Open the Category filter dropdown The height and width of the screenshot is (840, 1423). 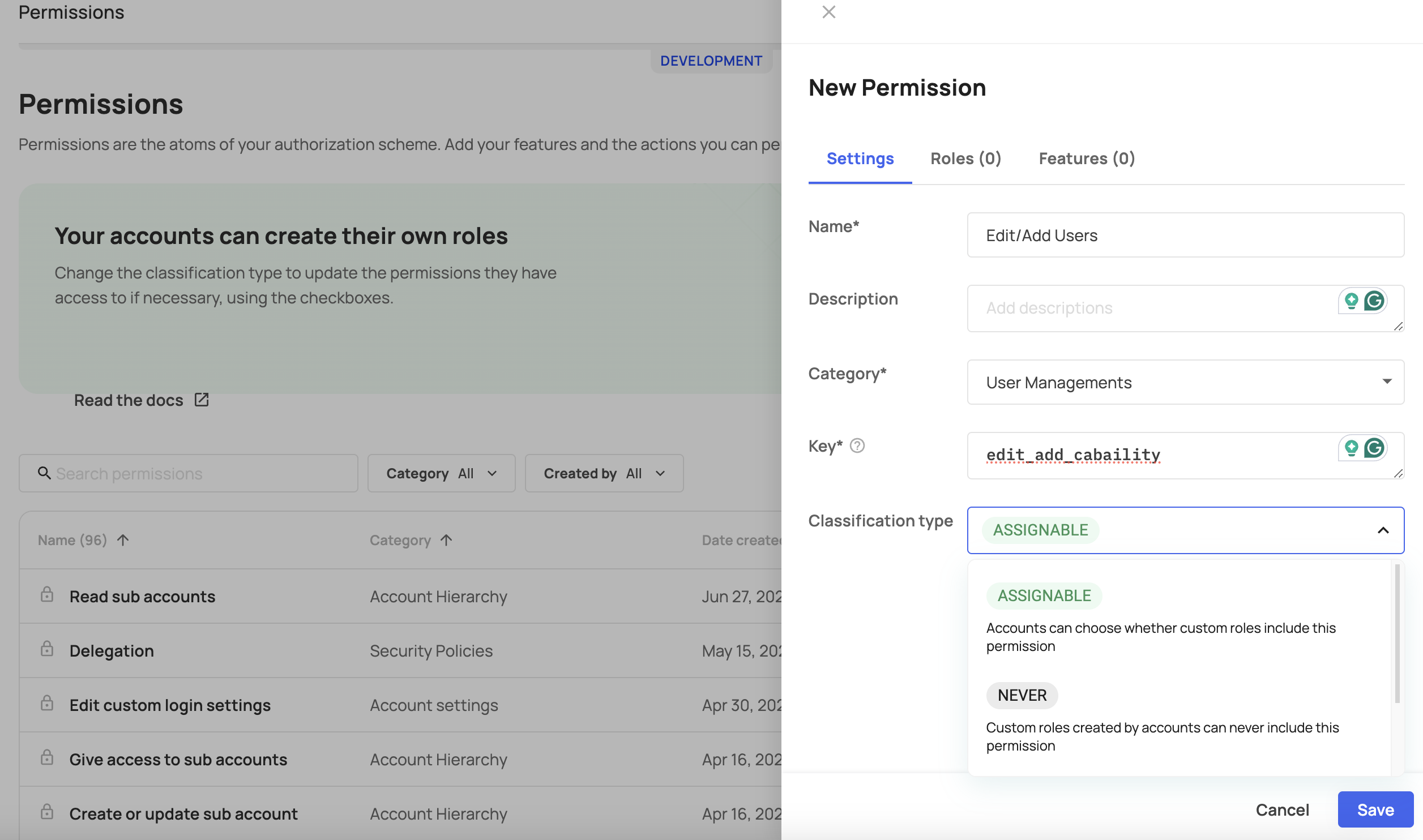point(441,473)
